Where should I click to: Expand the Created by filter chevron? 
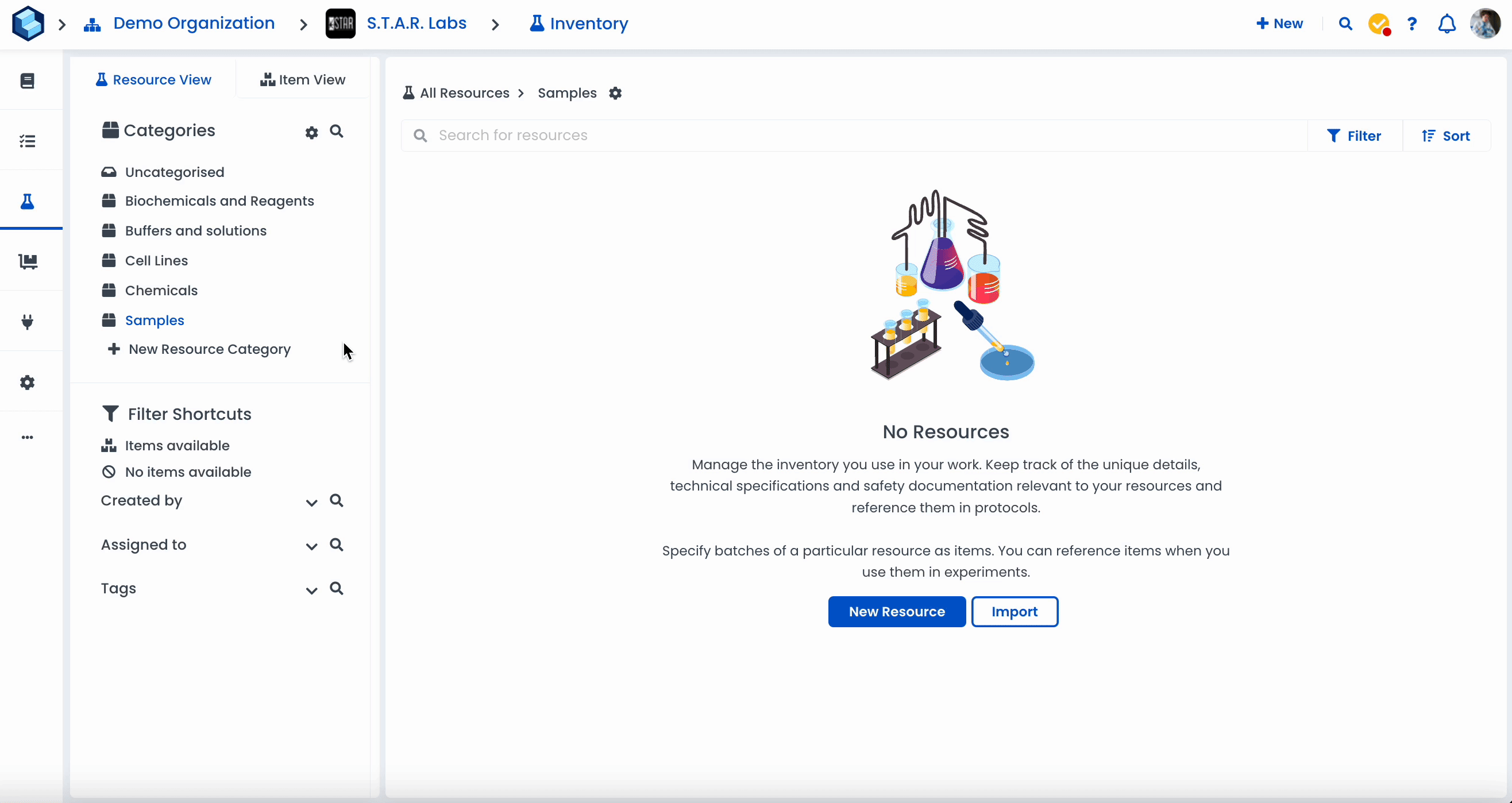(x=312, y=503)
